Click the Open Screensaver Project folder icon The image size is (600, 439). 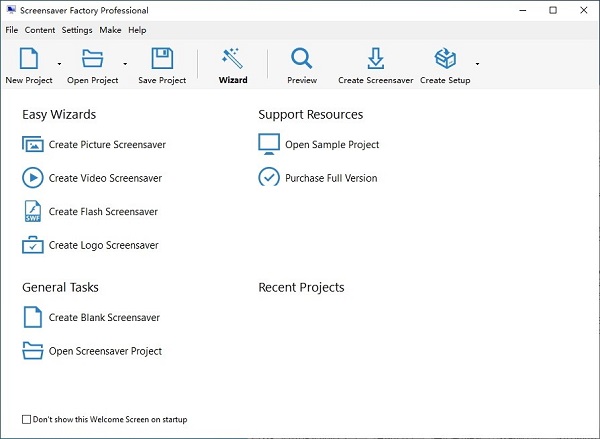point(33,351)
